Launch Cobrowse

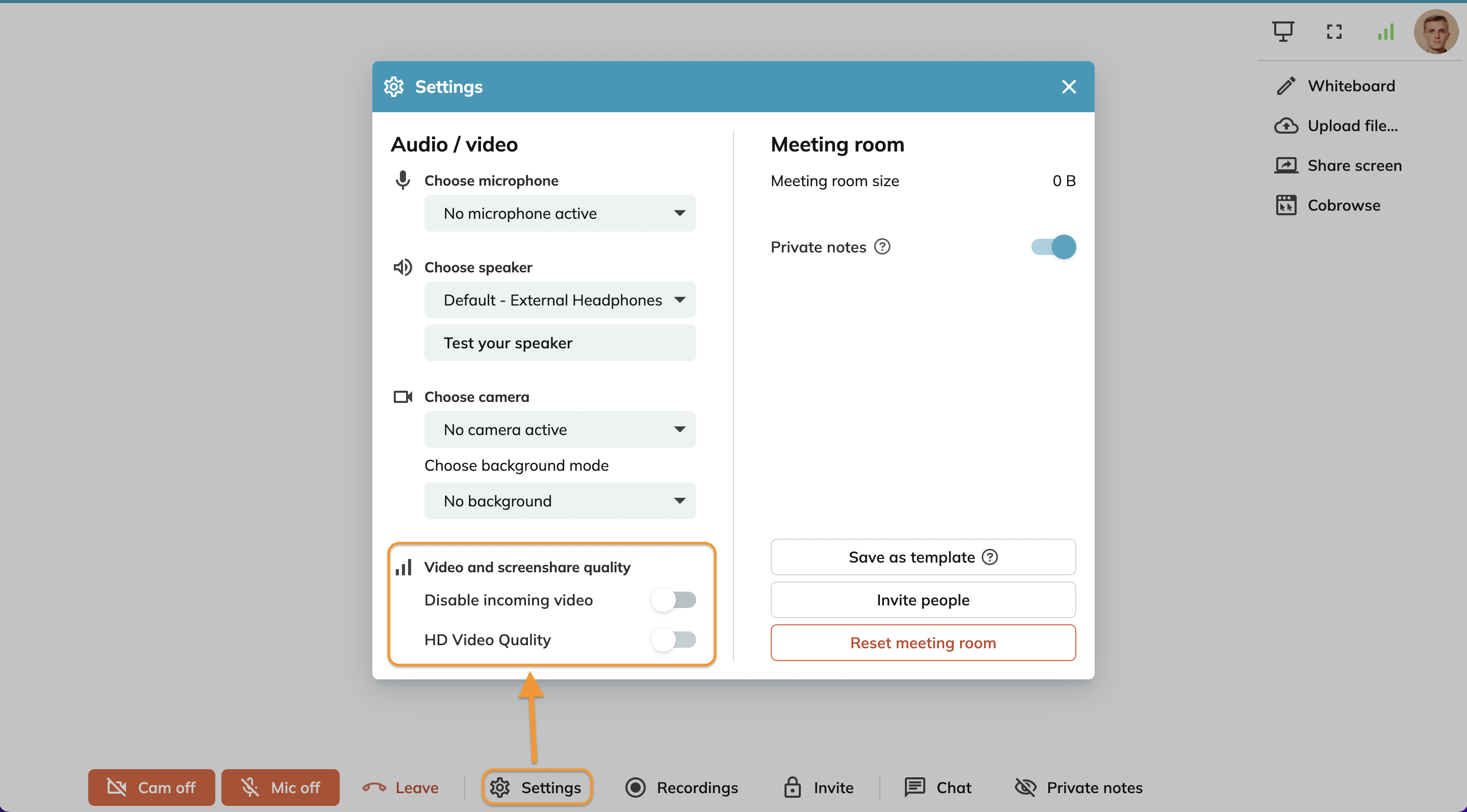point(1327,206)
